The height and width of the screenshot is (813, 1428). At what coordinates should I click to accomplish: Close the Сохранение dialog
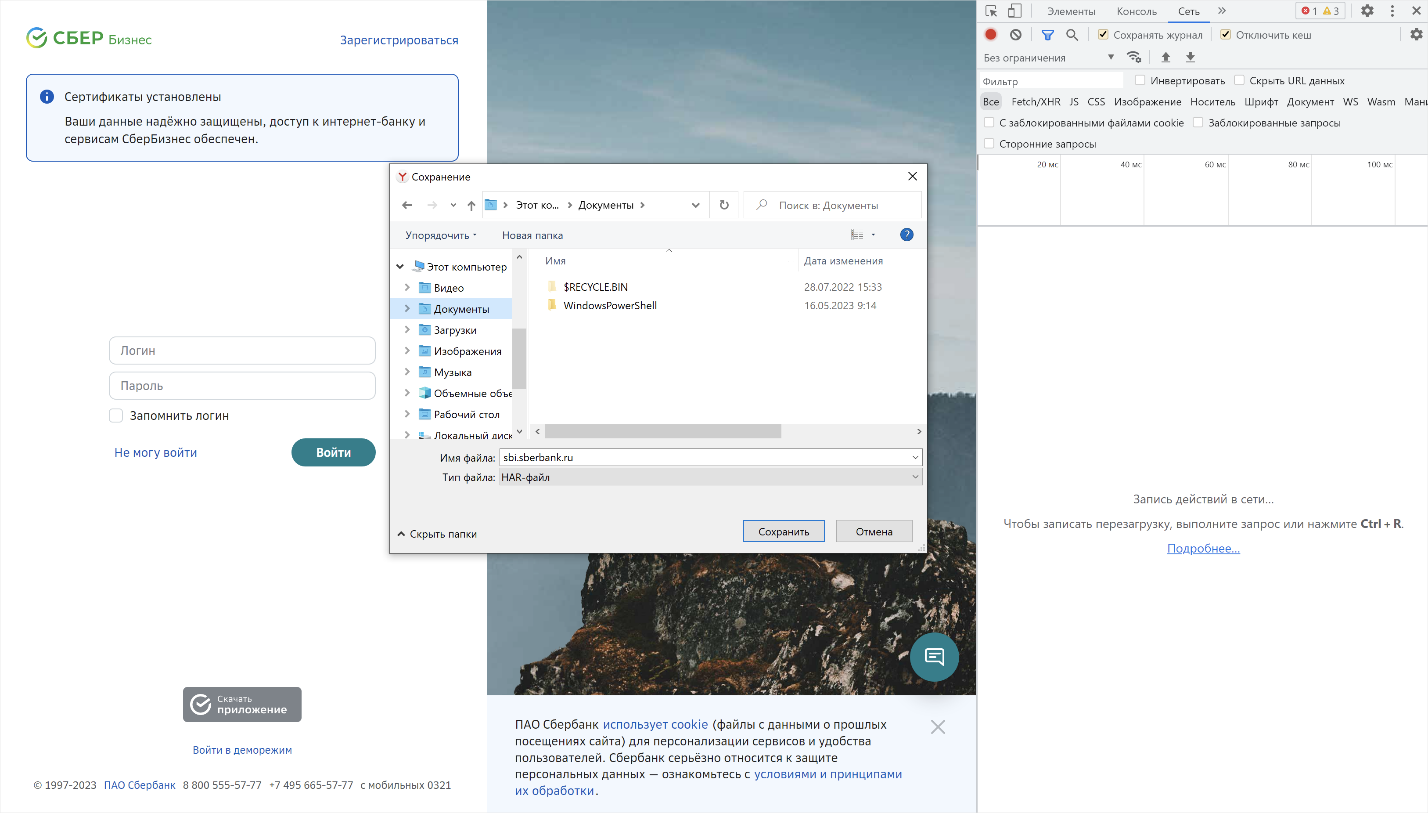(912, 176)
